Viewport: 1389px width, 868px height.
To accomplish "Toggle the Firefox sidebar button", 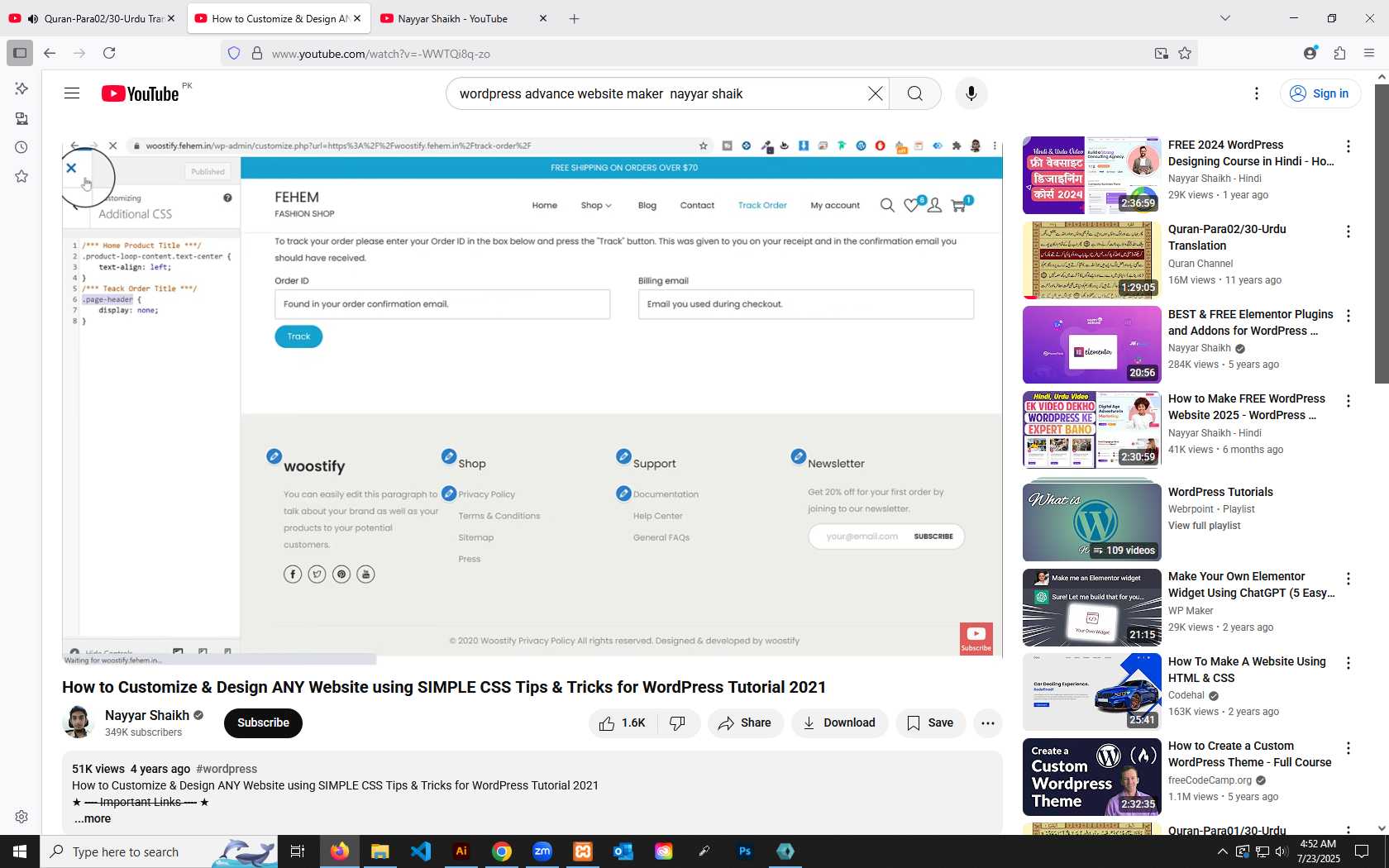I will pyautogui.click(x=20, y=53).
